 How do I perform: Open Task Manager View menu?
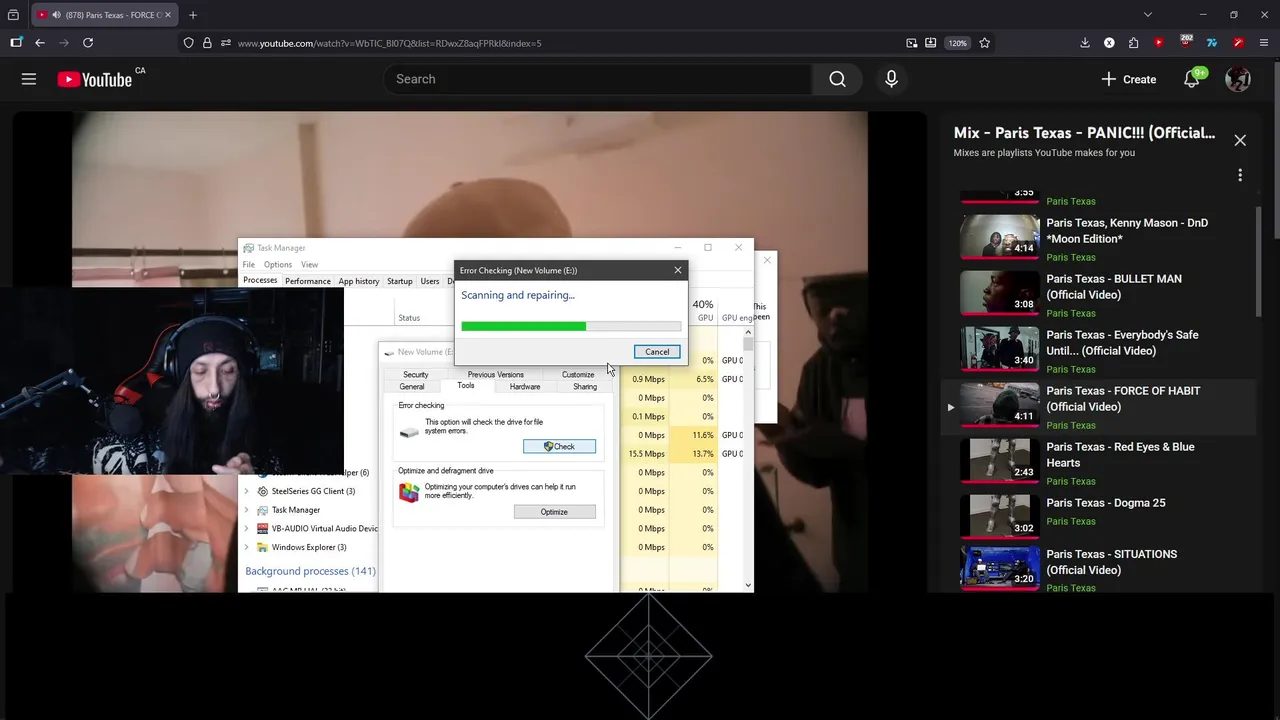pos(310,265)
